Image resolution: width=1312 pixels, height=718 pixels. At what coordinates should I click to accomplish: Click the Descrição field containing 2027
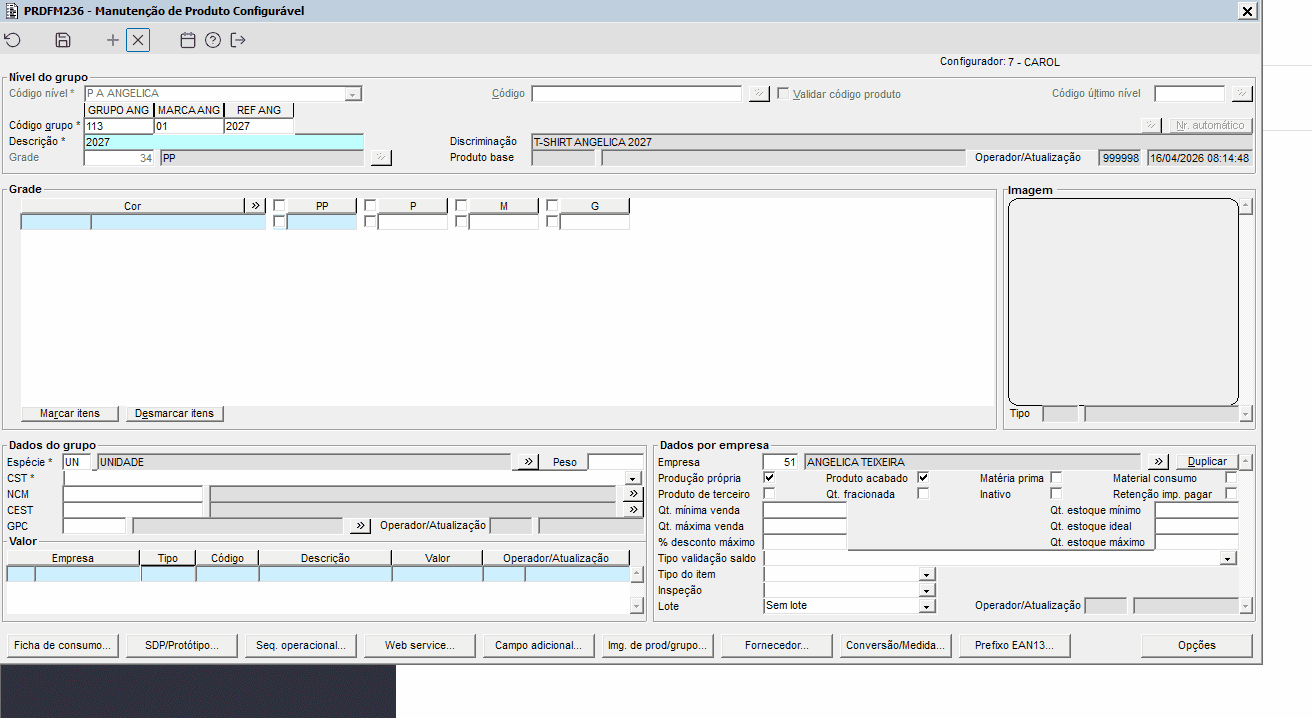click(x=224, y=142)
